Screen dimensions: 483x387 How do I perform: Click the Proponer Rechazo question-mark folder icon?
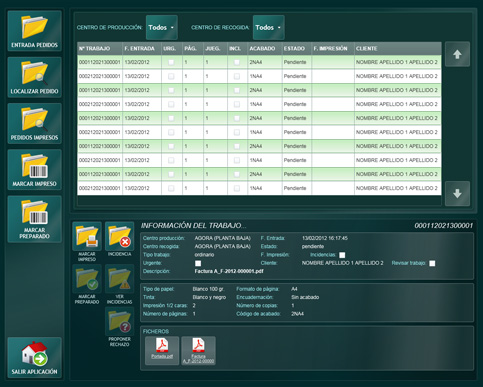(x=119, y=322)
